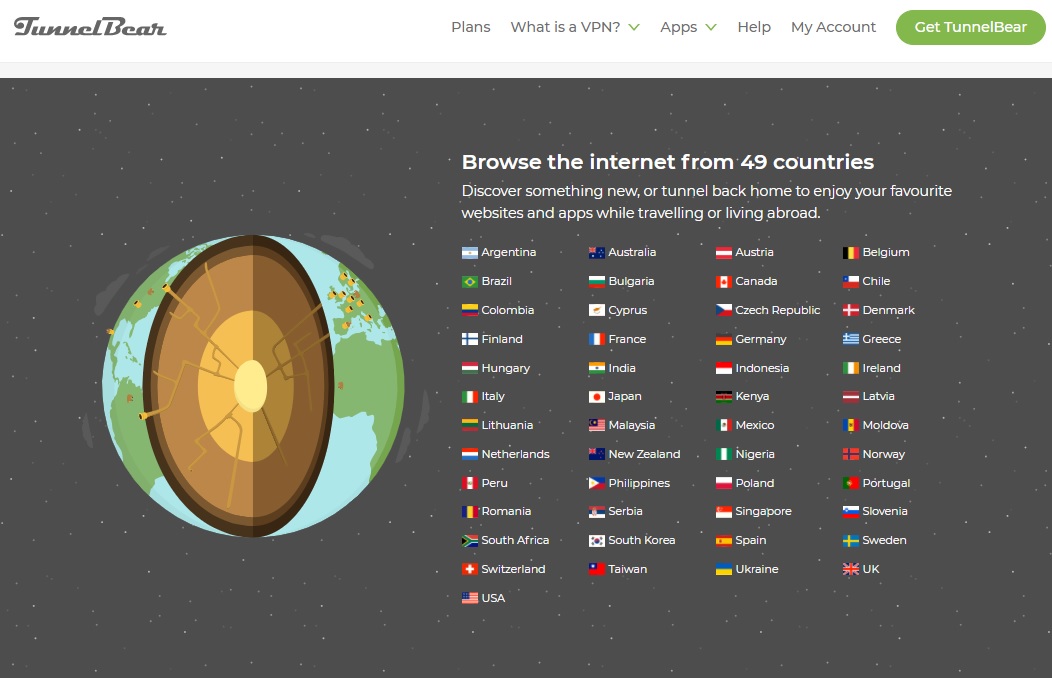Click the Argentina flag icon
This screenshot has height=678, width=1052.
pyautogui.click(x=470, y=253)
